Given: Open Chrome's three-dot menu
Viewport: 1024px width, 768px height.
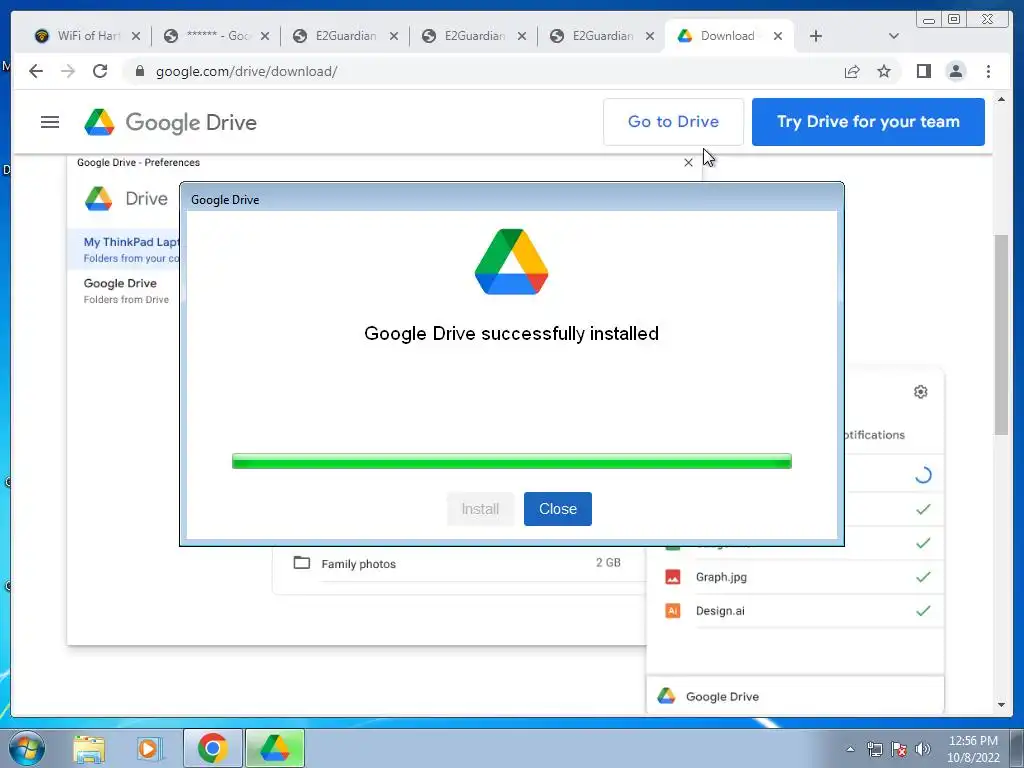Looking at the screenshot, I should click(x=988, y=71).
